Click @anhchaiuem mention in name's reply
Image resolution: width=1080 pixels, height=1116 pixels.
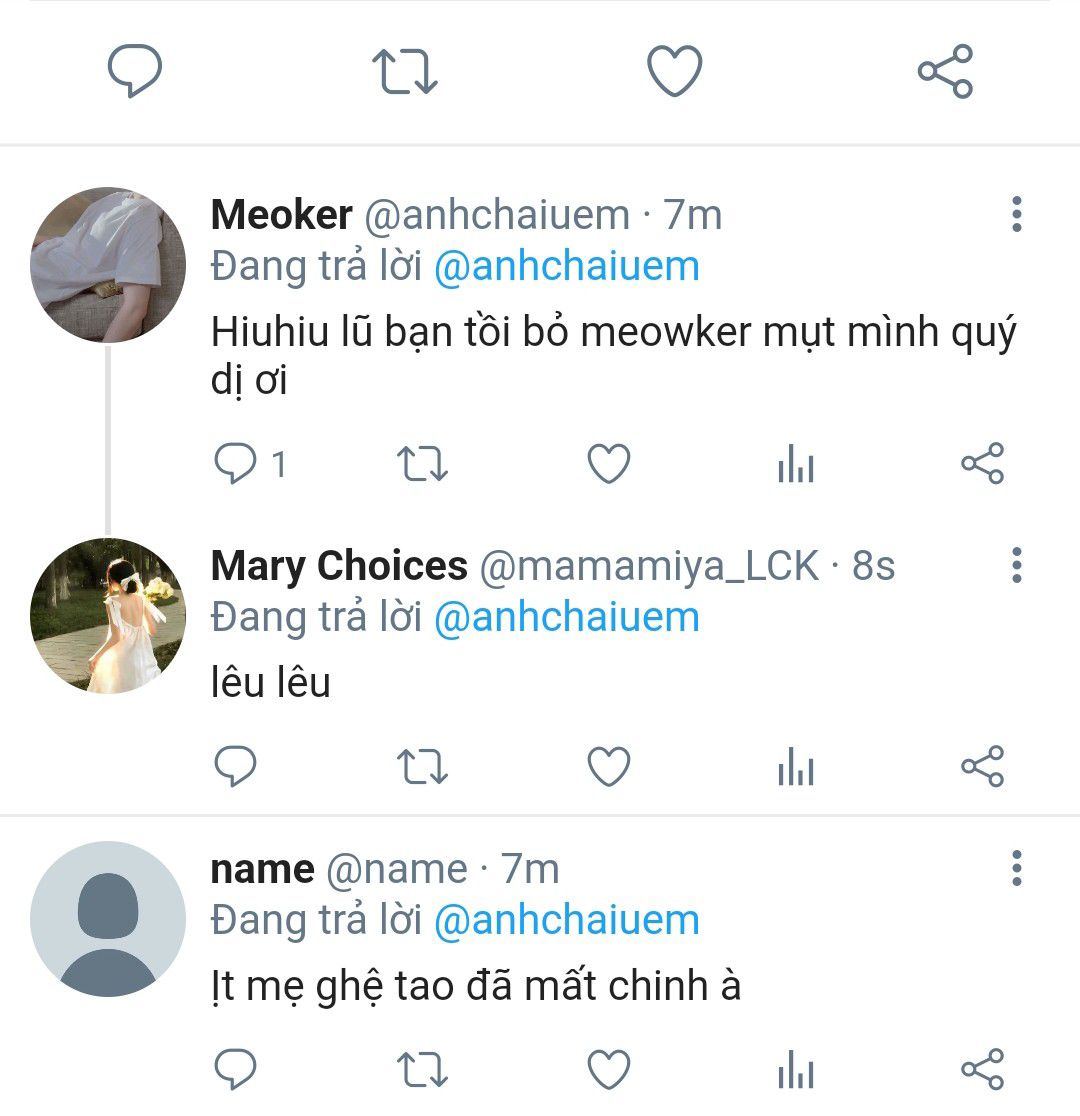tap(566, 921)
